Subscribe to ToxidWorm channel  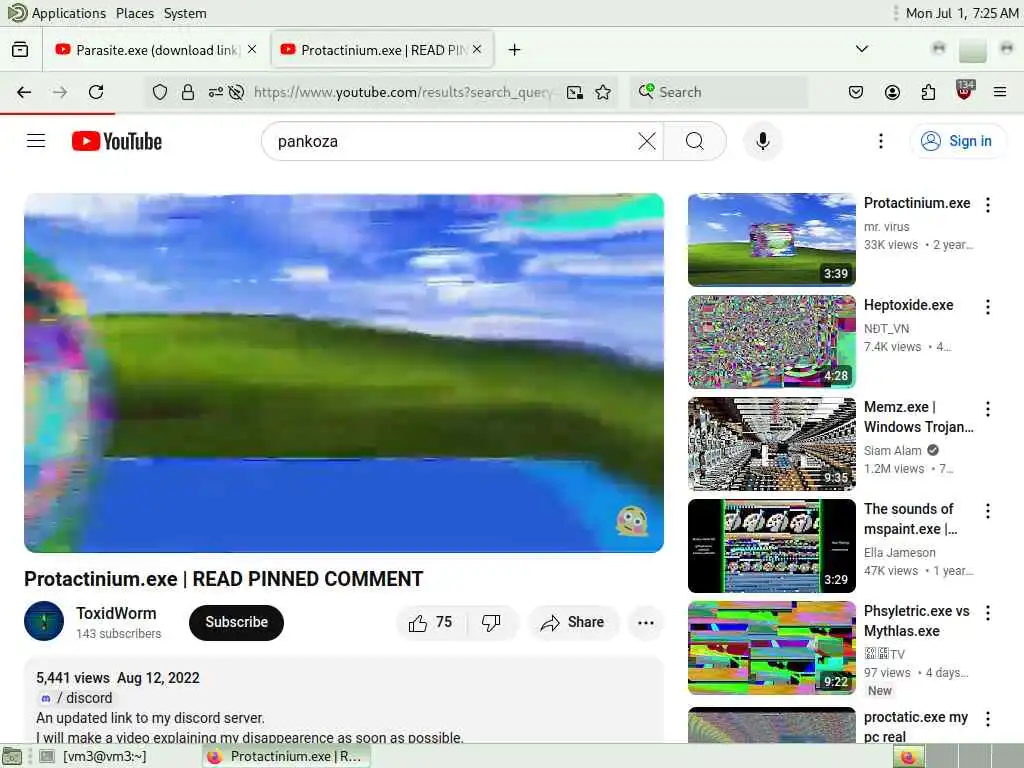pos(236,622)
